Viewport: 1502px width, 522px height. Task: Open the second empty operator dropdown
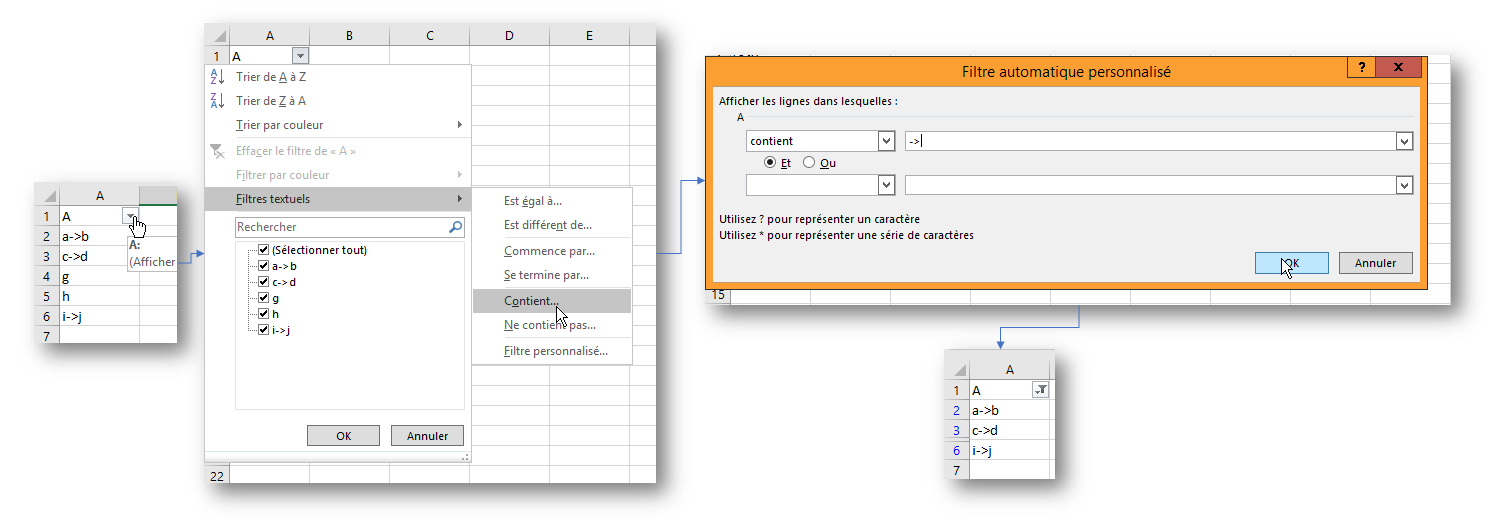click(886, 185)
